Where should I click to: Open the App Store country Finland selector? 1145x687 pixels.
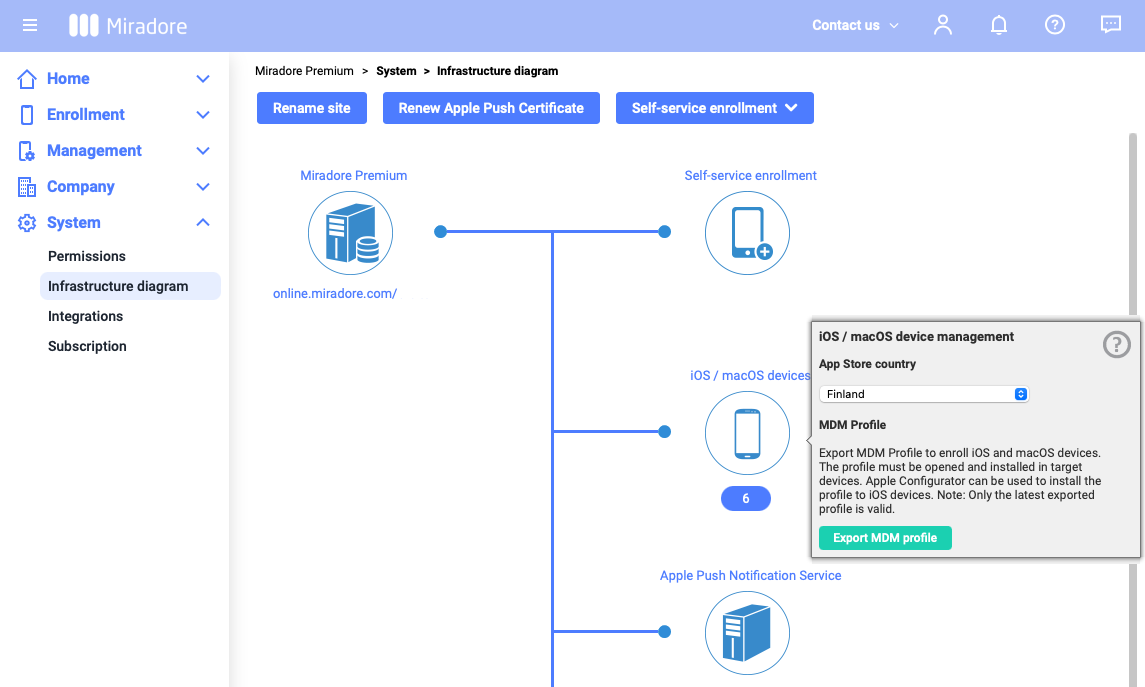click(924, 394)
